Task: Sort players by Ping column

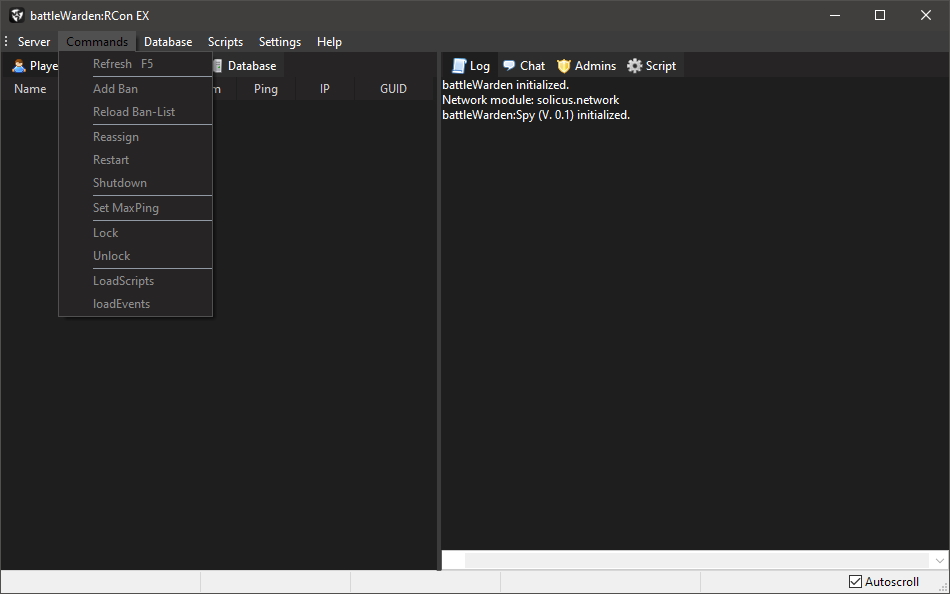Action: (x=266, y=88)
